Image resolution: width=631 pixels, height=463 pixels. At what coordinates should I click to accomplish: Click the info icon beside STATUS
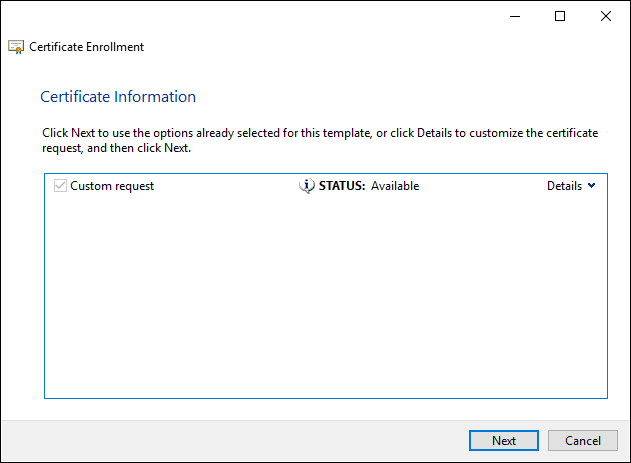tap(307, 186)
